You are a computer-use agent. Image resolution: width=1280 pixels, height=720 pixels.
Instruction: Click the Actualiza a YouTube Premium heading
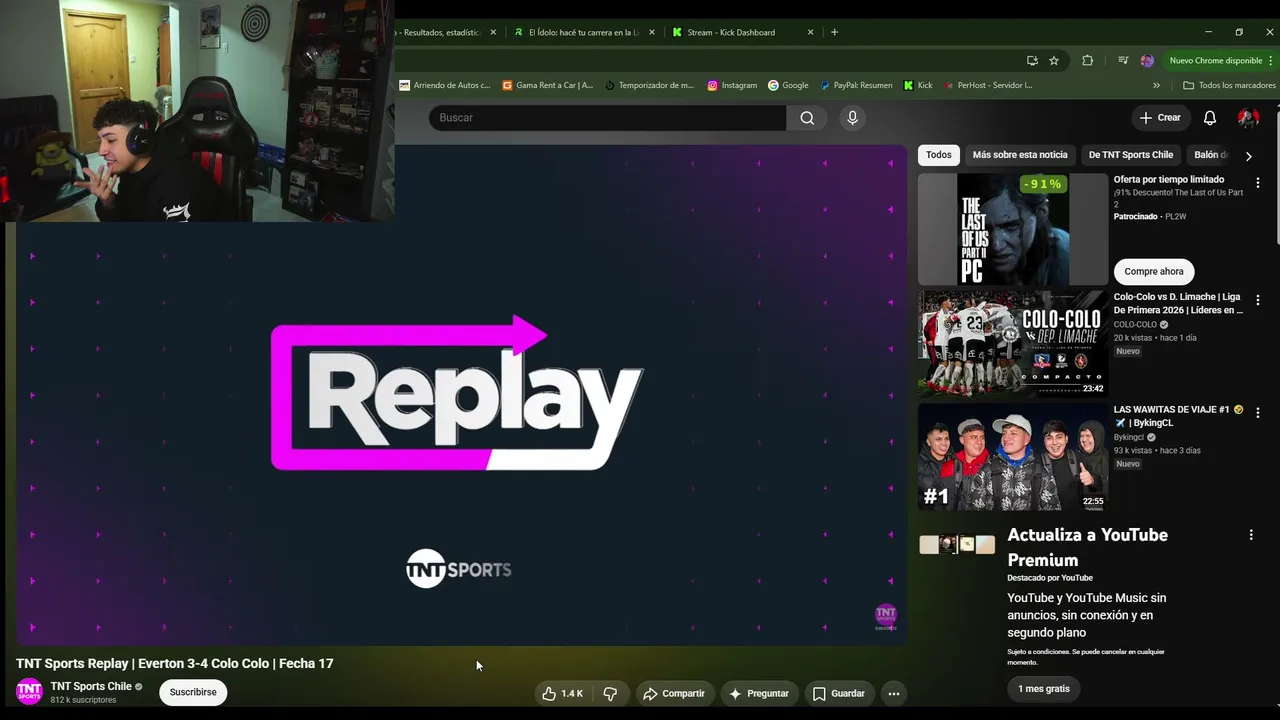tap(1088, 547)
